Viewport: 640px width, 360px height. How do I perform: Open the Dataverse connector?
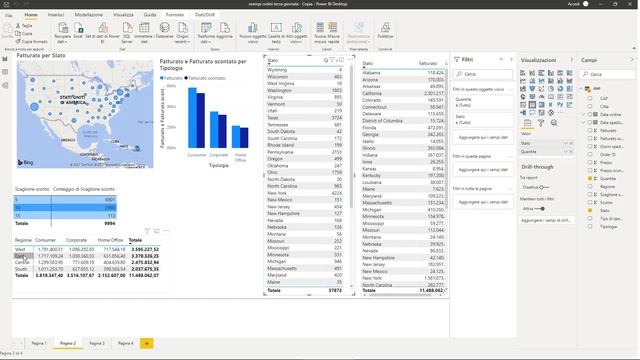pyautogui.click(x=164, y=28)
